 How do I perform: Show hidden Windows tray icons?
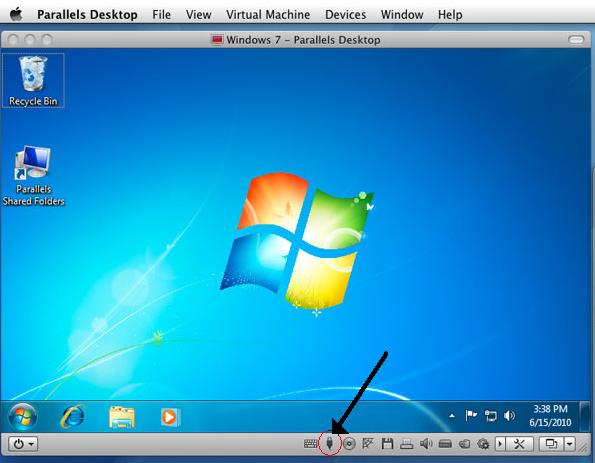[452, 416]
